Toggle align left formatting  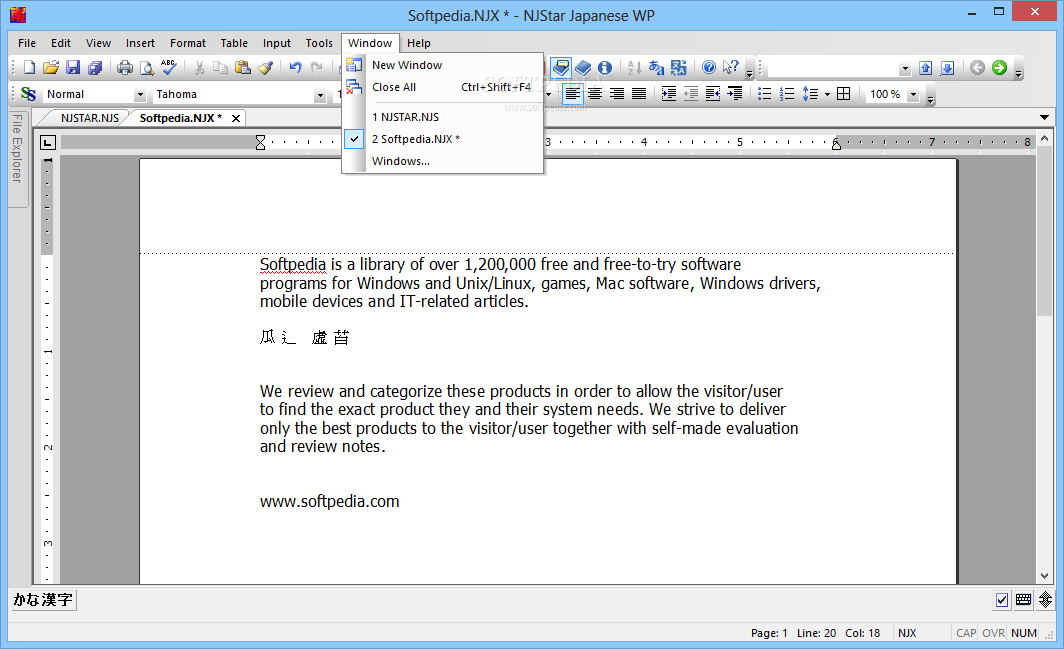coord(573,94)
